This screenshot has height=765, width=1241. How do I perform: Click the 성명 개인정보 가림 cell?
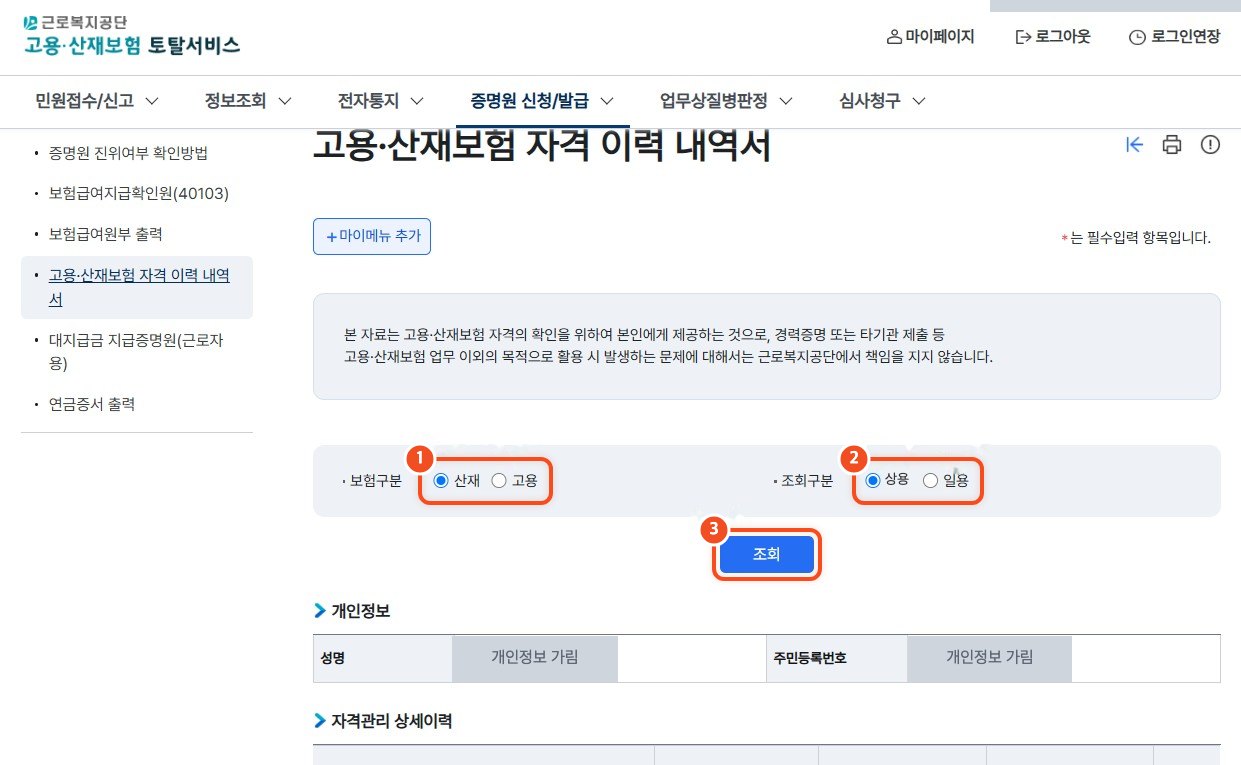point(535,658)
